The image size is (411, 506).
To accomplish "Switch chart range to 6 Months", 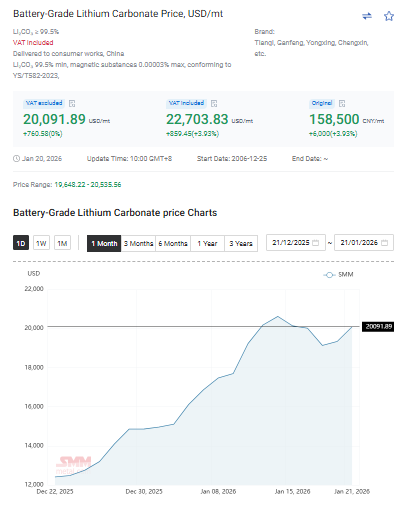I will click(173, 243).
